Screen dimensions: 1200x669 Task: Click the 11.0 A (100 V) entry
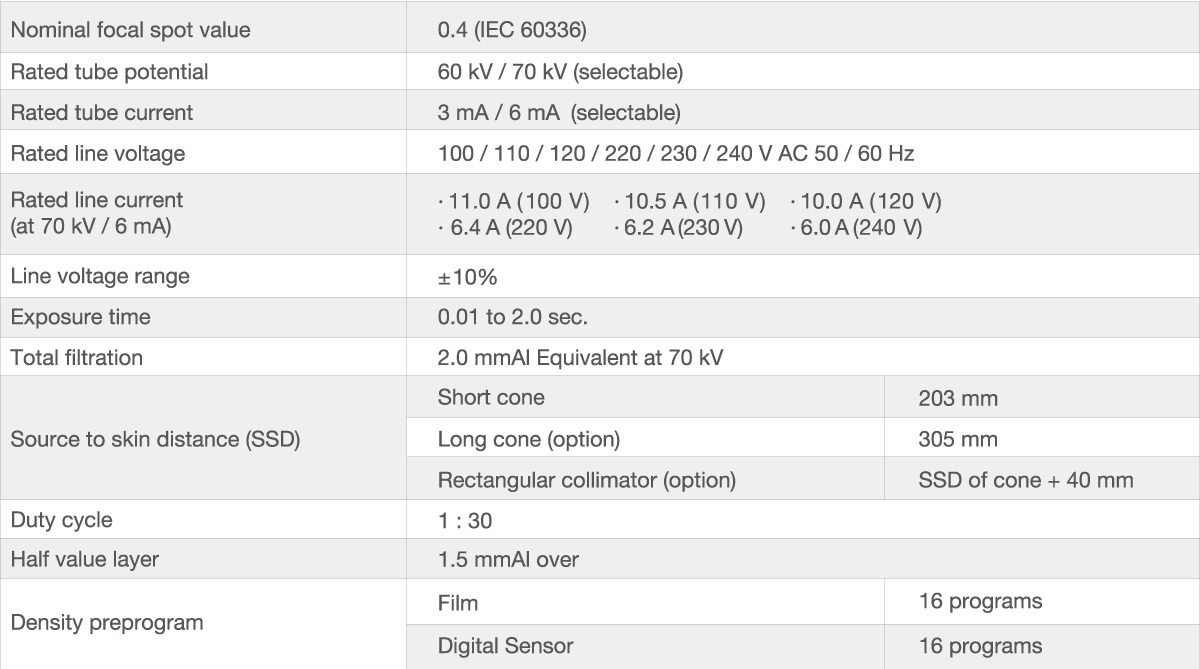(x=514, y=201)
